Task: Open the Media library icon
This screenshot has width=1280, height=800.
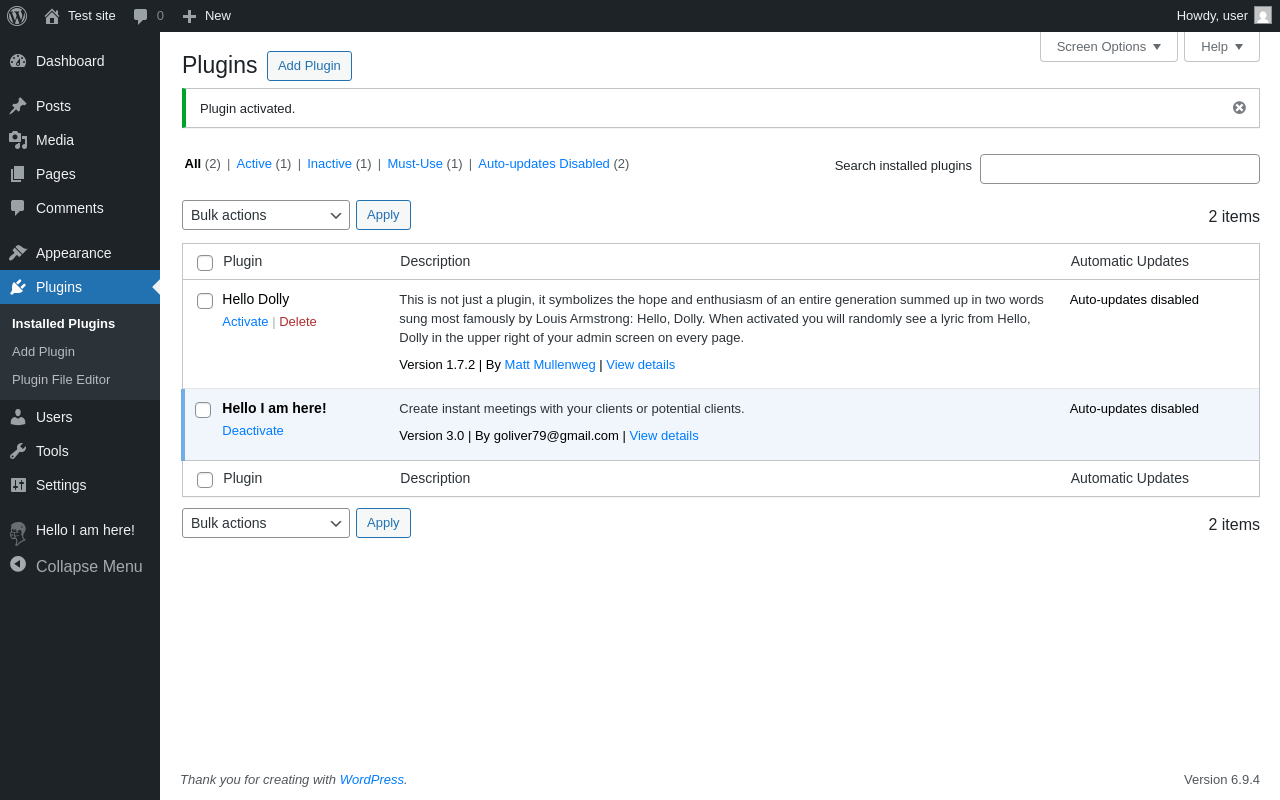Action: (18, 140)
